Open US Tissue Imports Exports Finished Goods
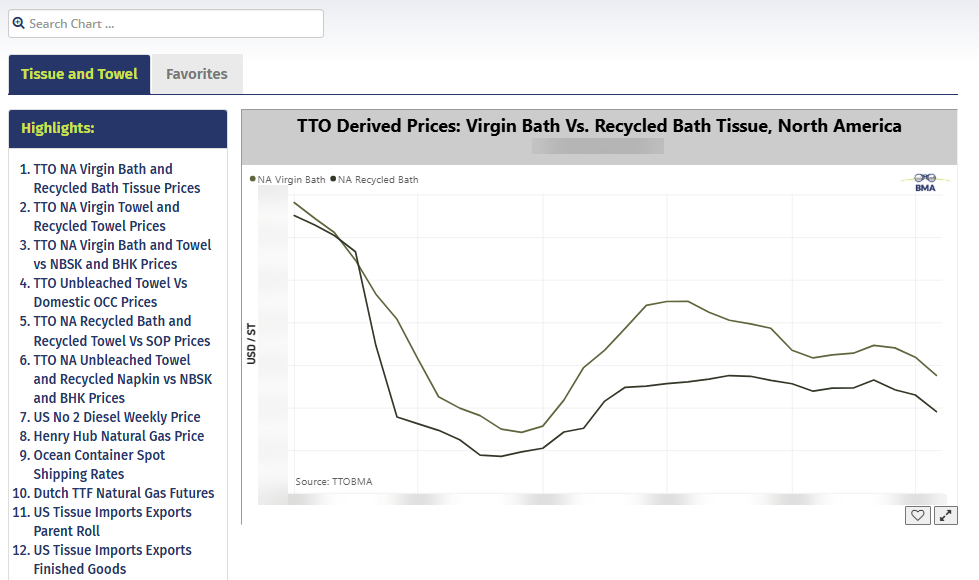Screen dimensions: 979x580 pyautogui.click(x=112, y=559)
